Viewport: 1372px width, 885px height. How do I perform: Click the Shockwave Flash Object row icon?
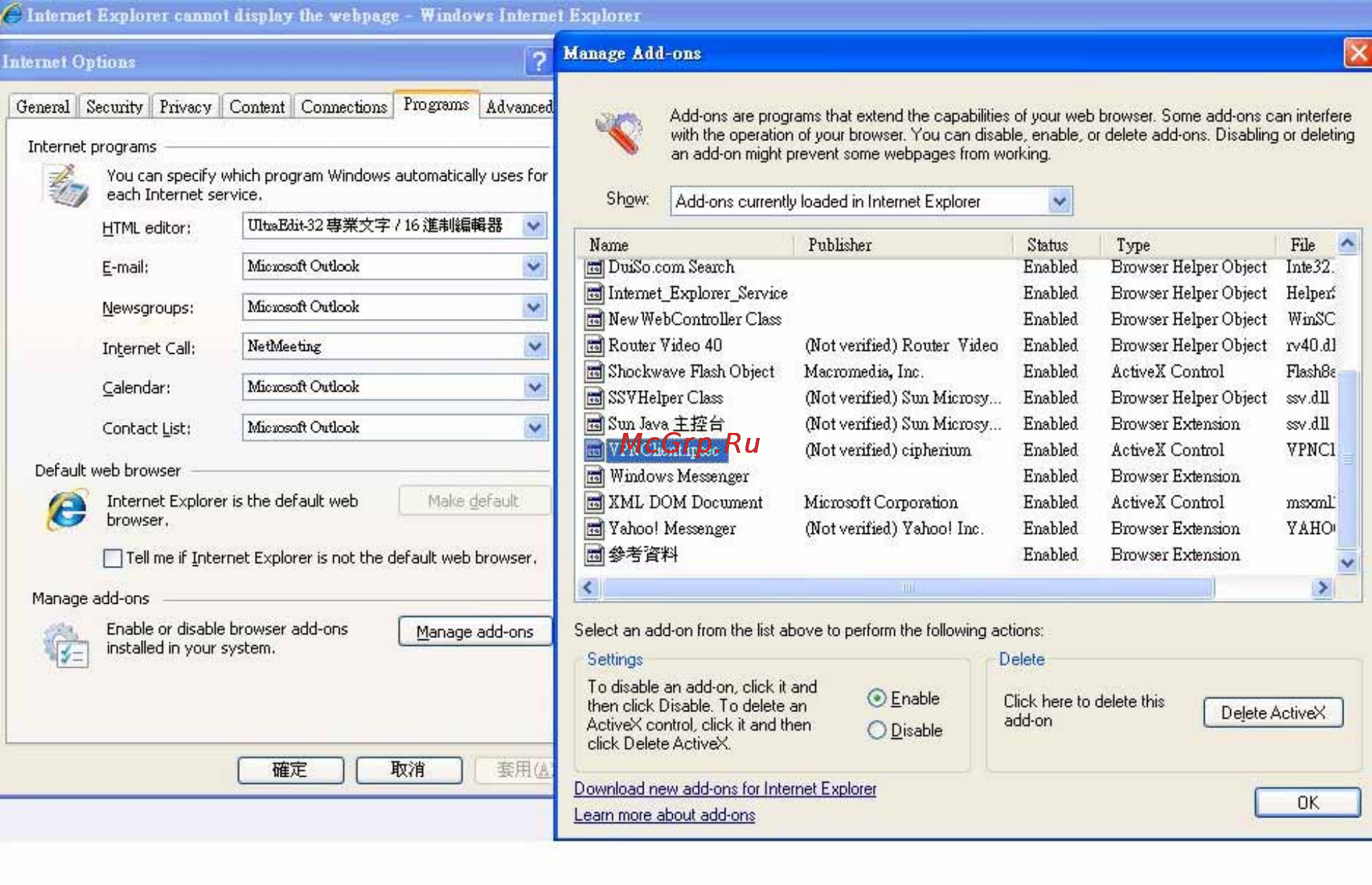[594, 372]
